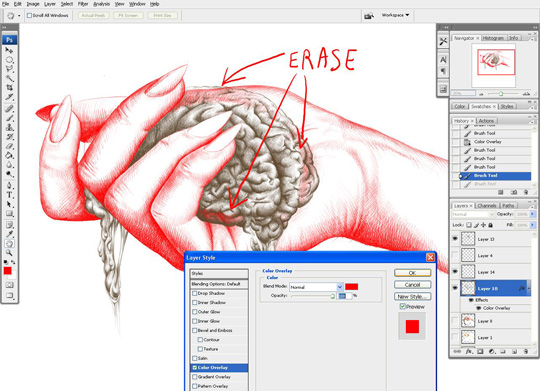The image size is (540, 391).
Task: Toggle Scroll All Windows checkbox
Action: click(x=29, y=16)
